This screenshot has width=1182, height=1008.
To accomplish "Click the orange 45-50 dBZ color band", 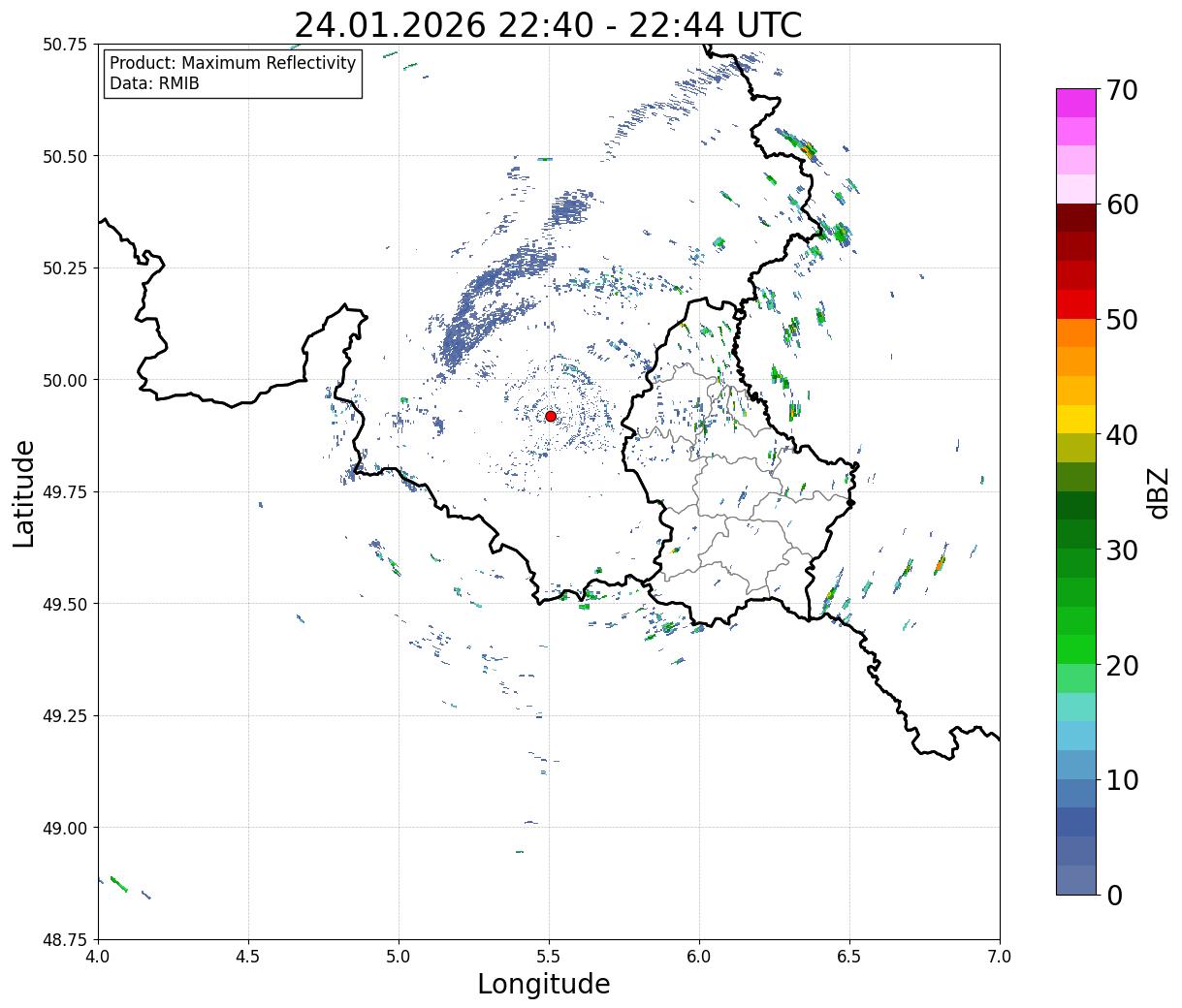I will tap(1076, 332).
